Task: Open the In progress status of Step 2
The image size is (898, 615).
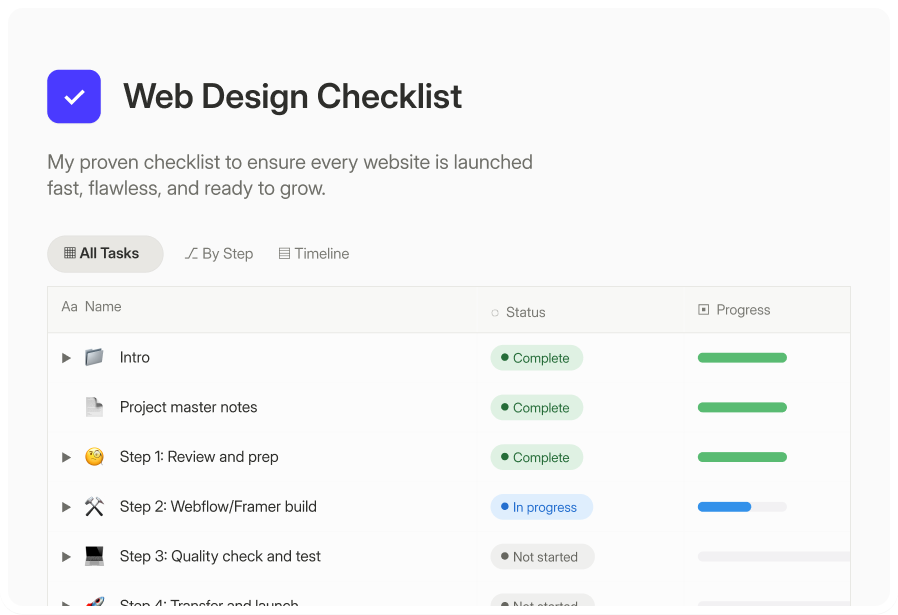Action: (x=541, y=507)
